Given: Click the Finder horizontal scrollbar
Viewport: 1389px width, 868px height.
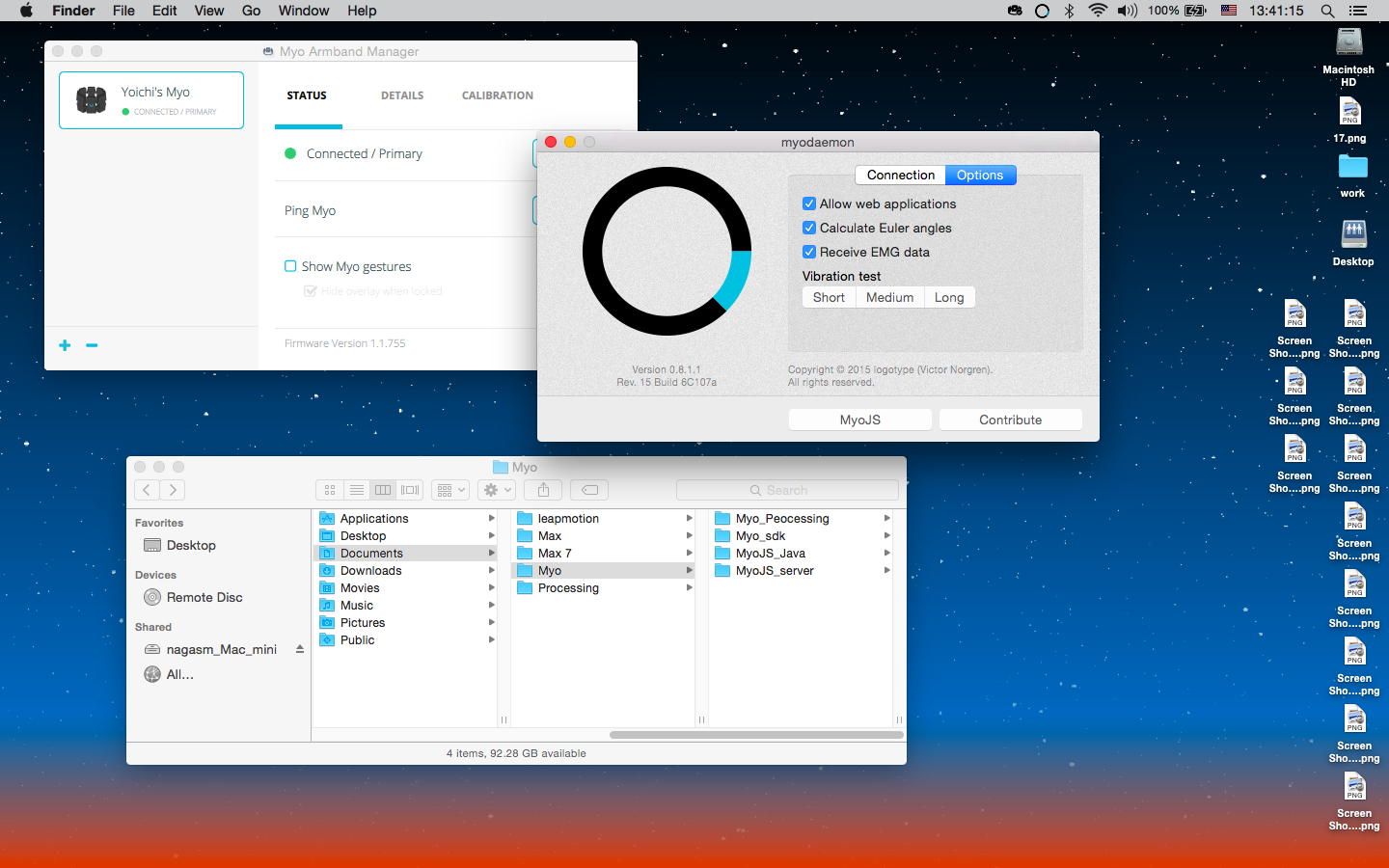Looking at the screenshot, I should pyautogui.click(x=756, y=735).
